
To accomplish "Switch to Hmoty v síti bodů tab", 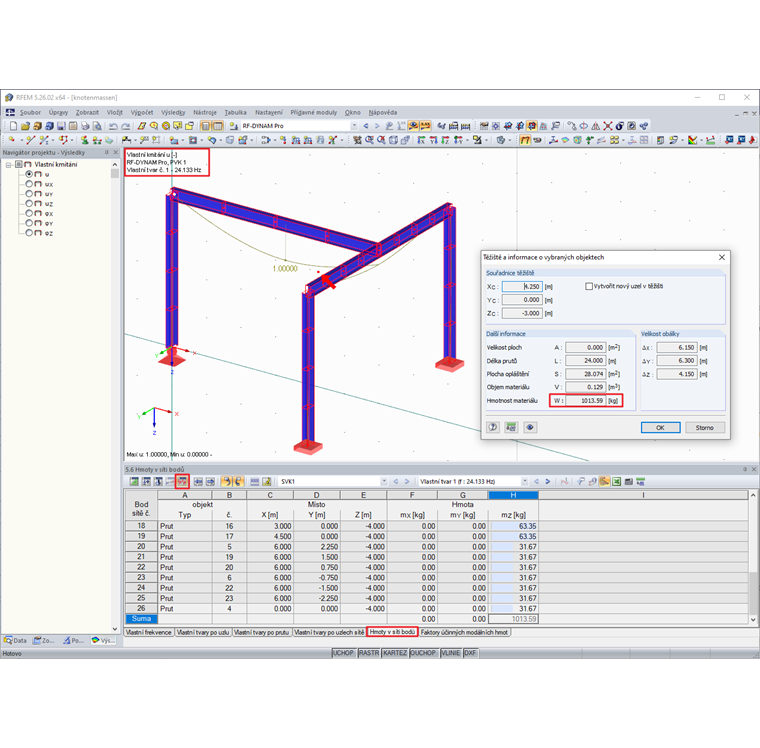I will pos(392,632).
